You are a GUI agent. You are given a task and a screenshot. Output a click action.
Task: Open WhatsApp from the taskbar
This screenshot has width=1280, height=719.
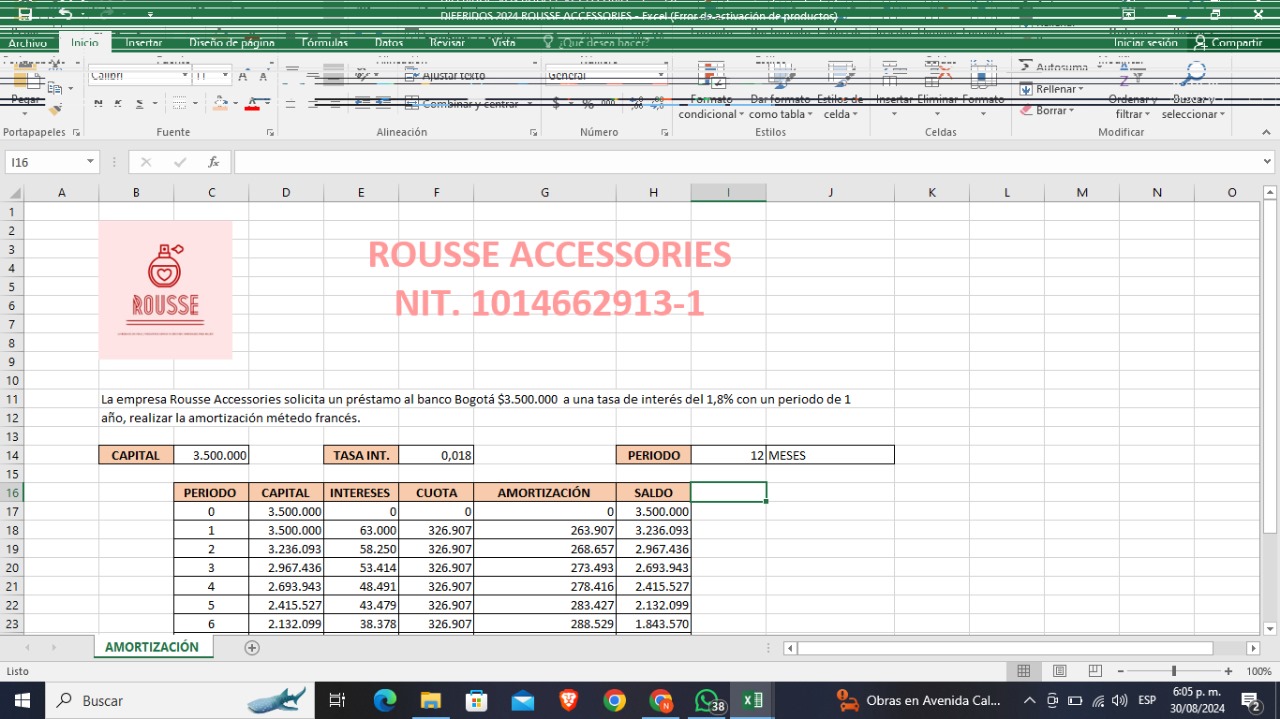[x=707, y=701]
